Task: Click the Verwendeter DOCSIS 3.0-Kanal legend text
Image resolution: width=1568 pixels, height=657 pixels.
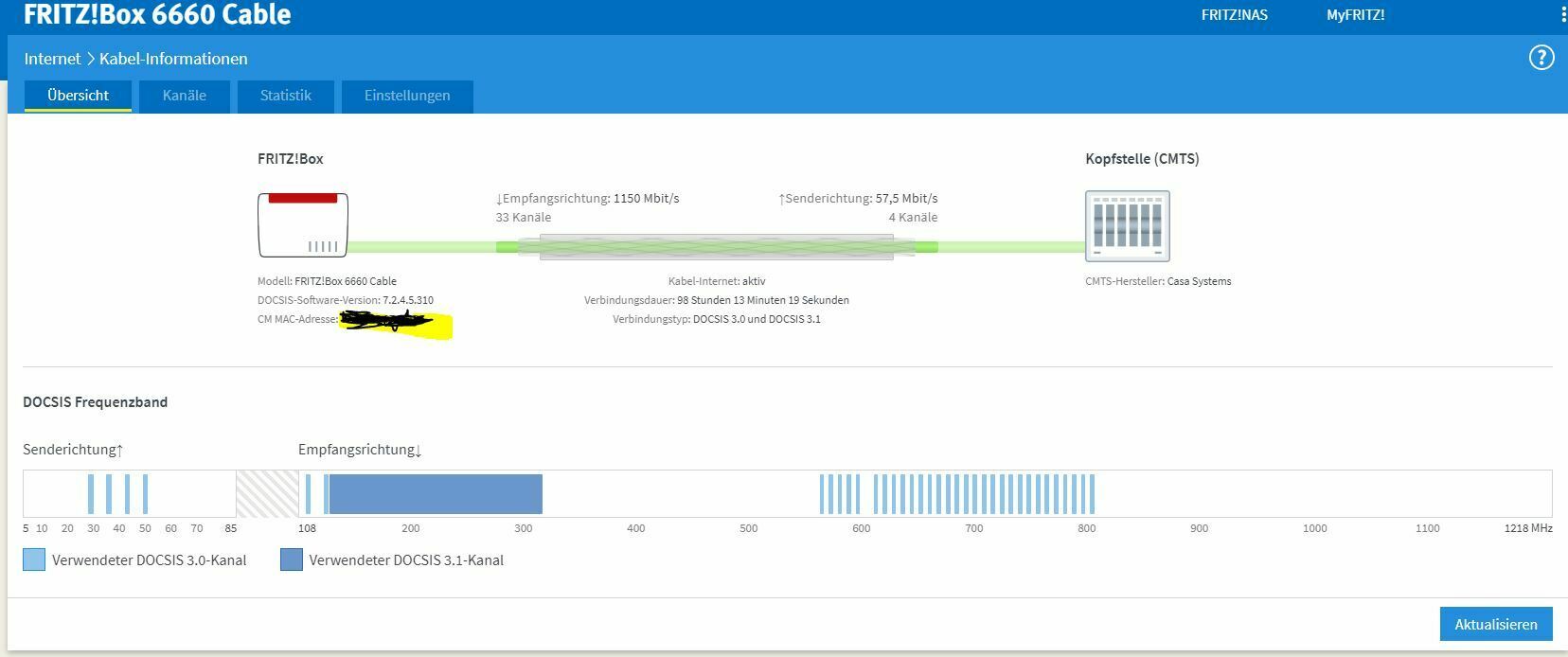Action: tap(150, 560)
